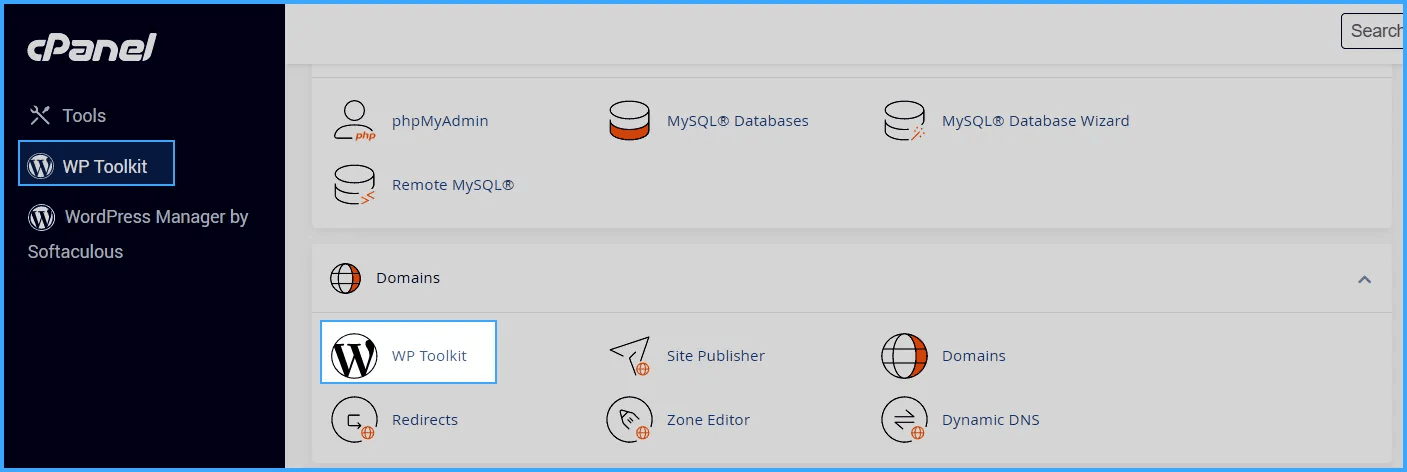Click the WP Toolkit icon under Domains

click(x=354, y=356)
